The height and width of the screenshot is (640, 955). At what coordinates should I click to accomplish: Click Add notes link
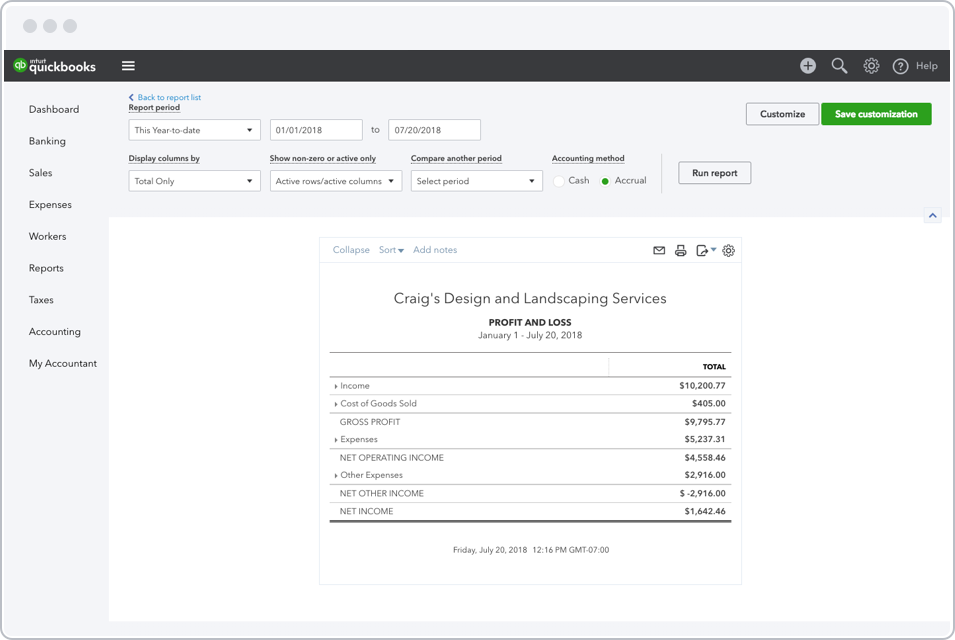(x=435, y=250)
